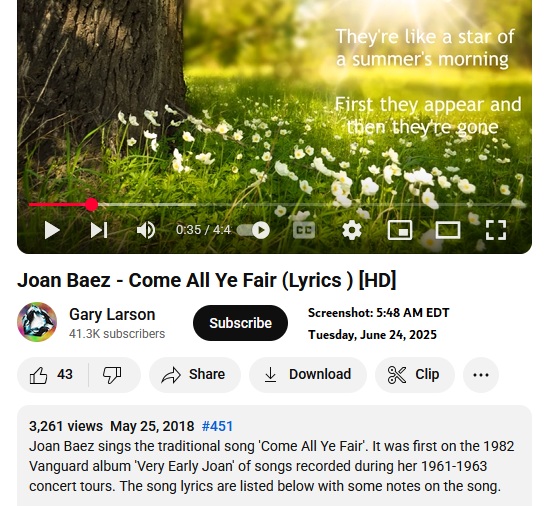This screenshot has height=506, width=549.
Task: Open the settings gear menu
Action: 352,230
